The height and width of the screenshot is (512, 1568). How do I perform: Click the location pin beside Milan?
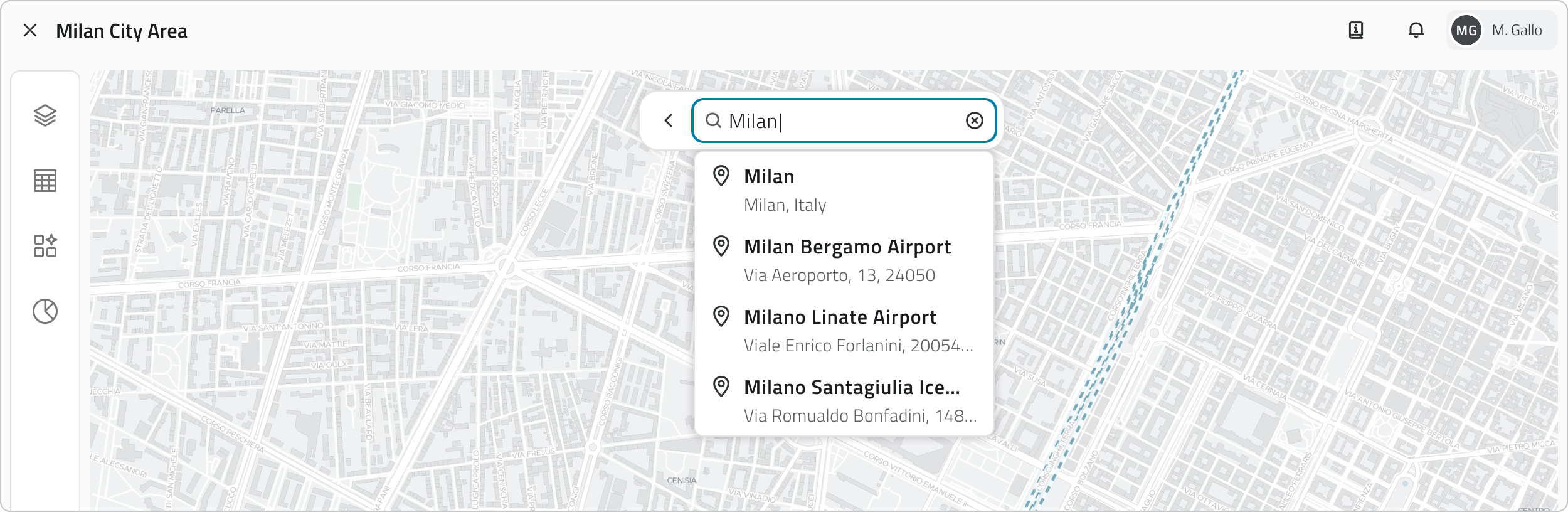721,176
